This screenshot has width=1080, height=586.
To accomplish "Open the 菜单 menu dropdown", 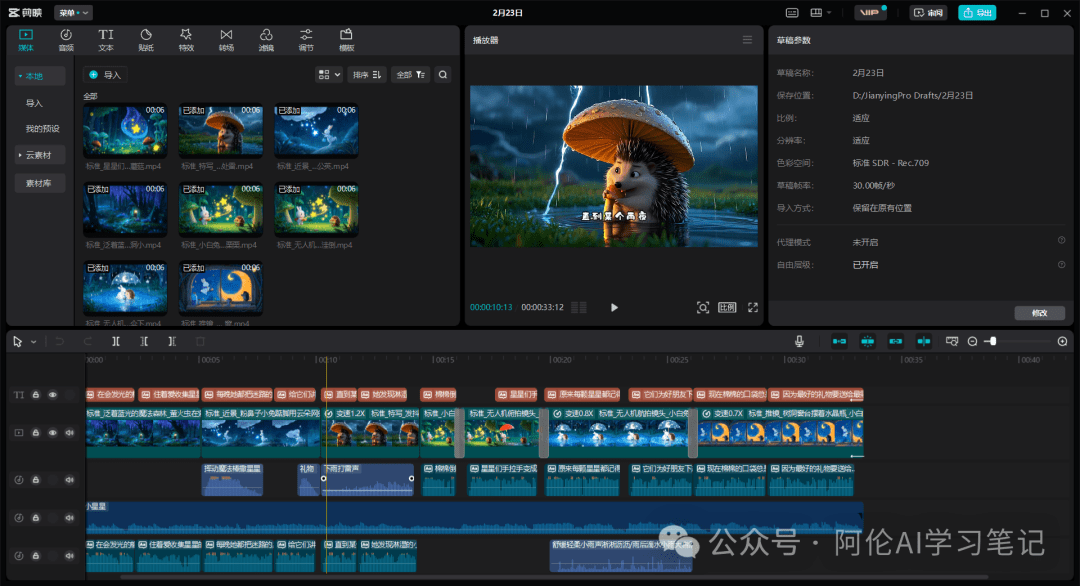I will [x=73, y=12].
